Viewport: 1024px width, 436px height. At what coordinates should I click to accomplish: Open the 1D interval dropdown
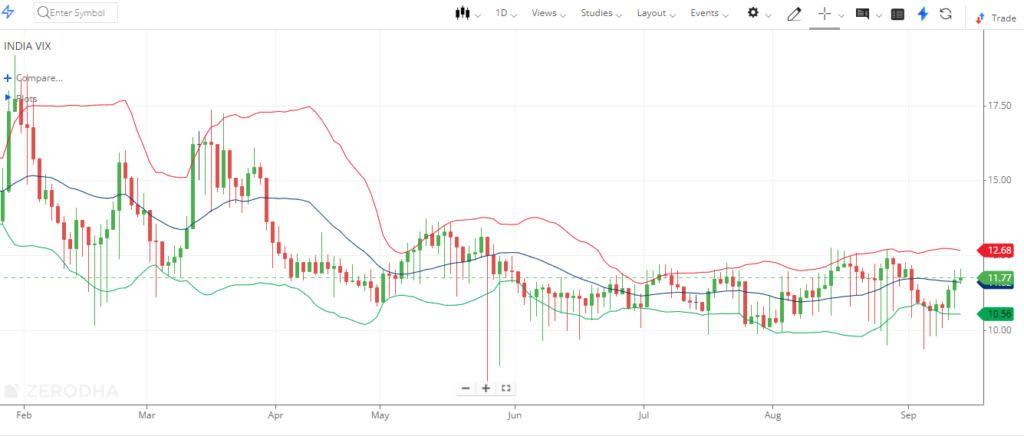tap(506, 13)
